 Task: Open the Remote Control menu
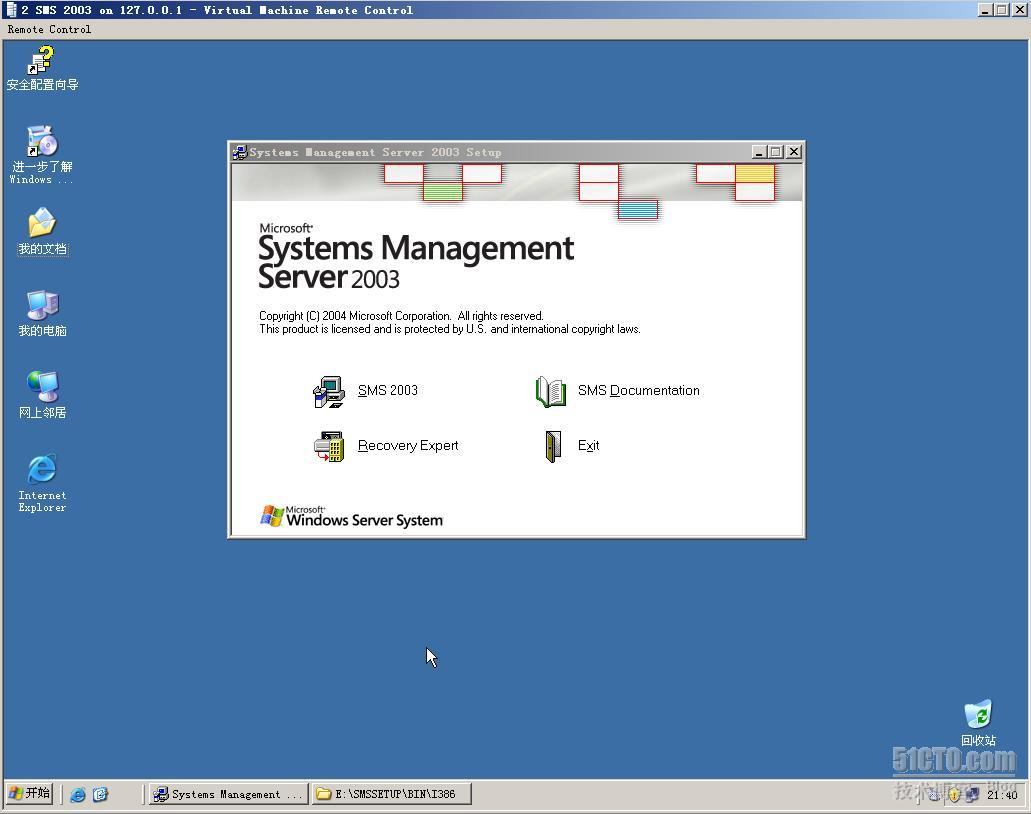(x=49, y=29)
